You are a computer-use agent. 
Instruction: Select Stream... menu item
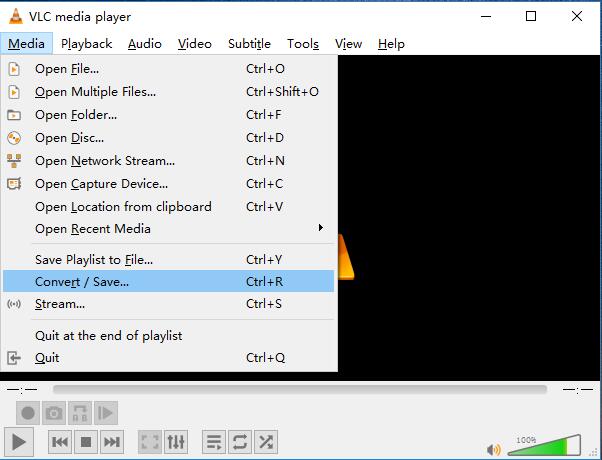click(x=169, y=304)
